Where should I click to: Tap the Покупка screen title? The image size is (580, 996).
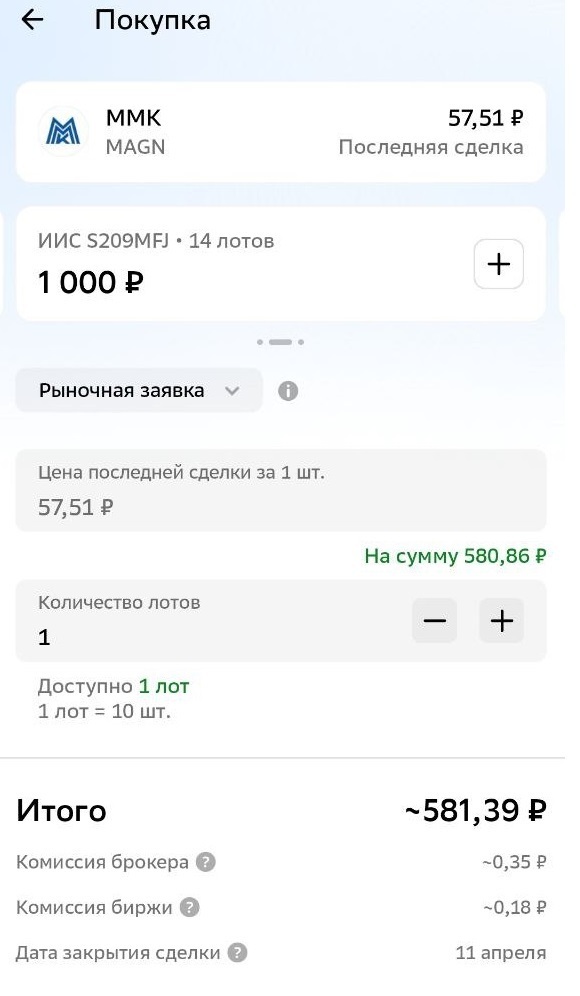(151, 19)
